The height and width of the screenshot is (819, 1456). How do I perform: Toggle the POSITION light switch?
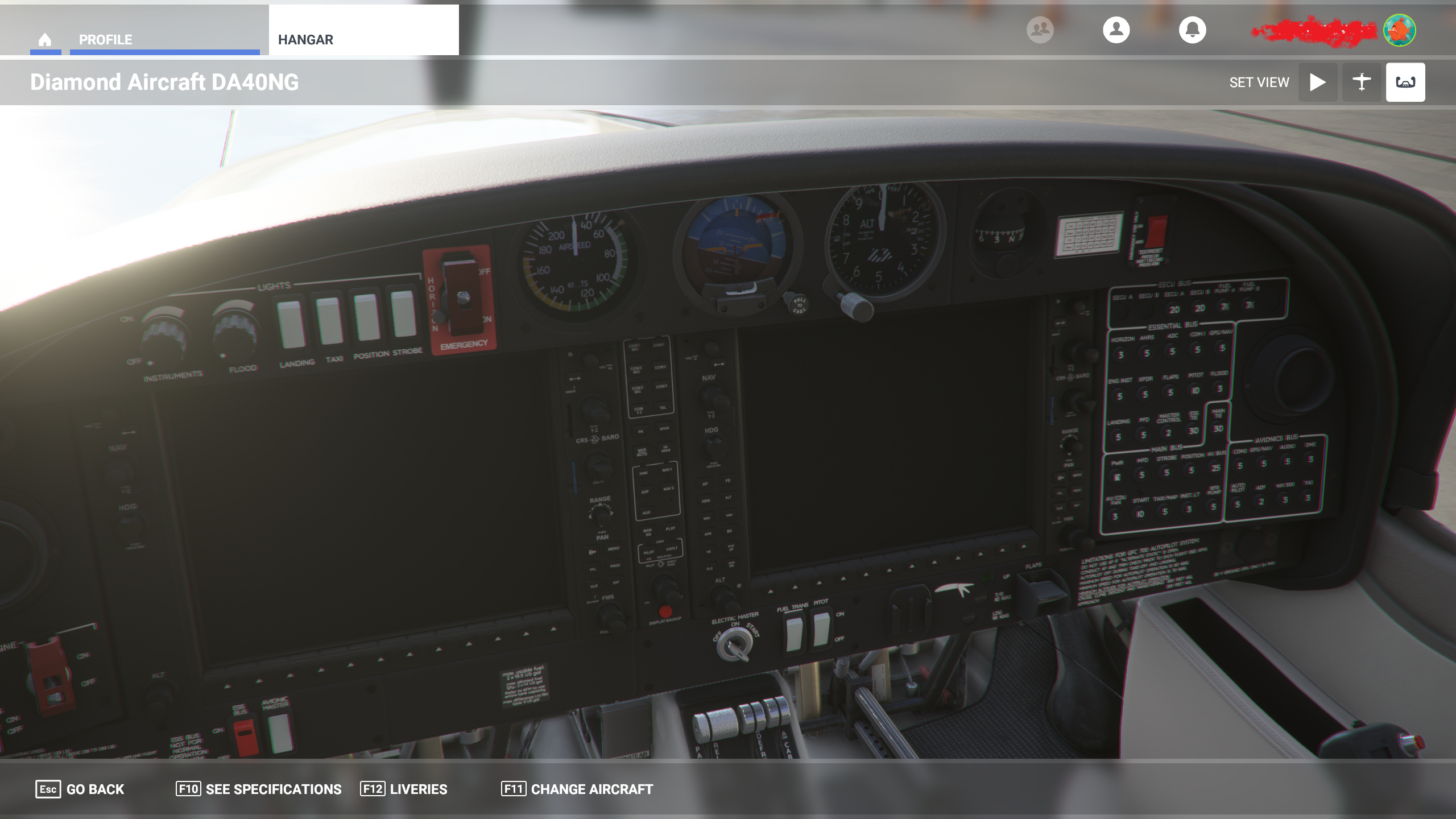[x=367, y=316]
